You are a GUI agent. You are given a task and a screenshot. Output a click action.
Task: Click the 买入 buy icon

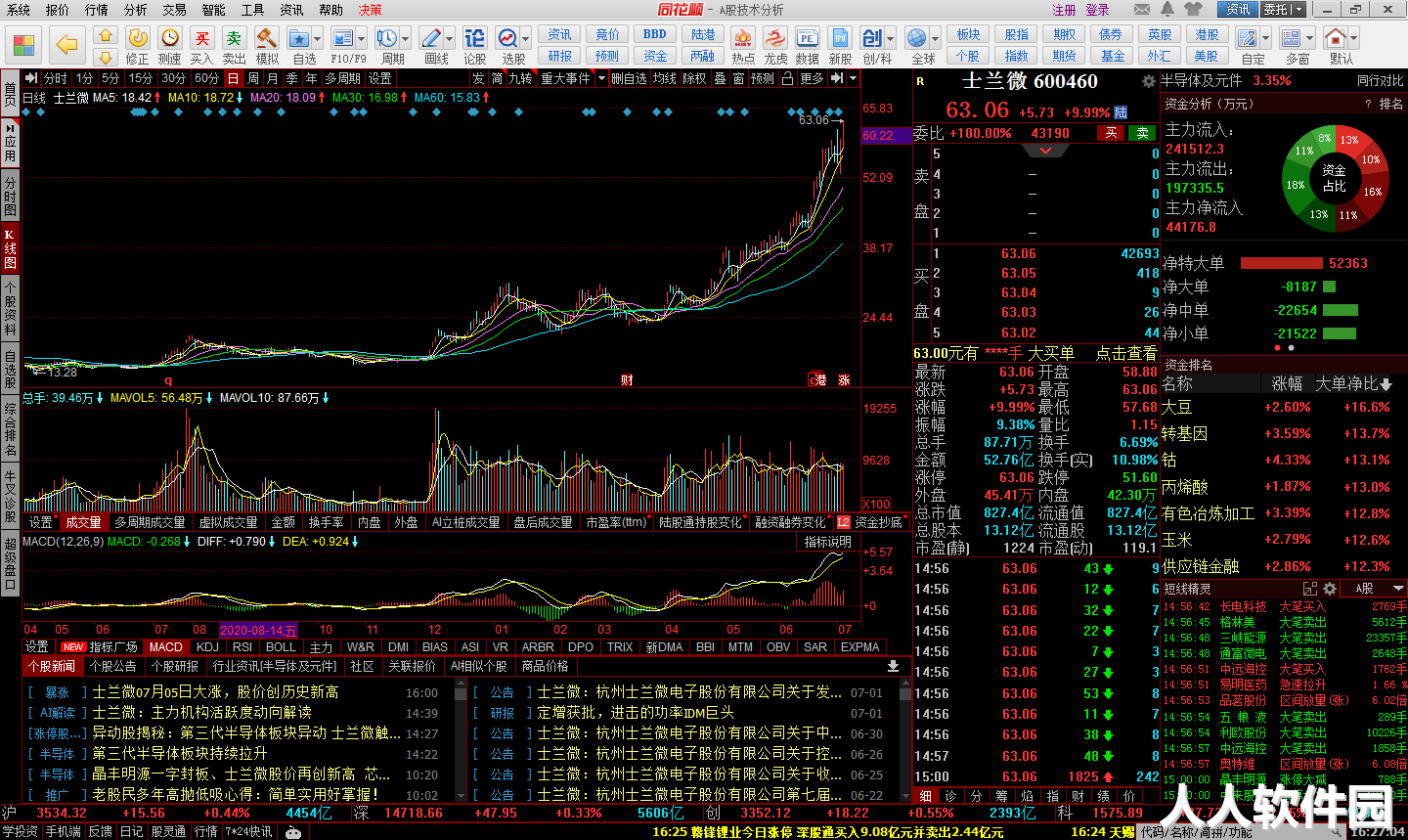(x=202, y=38)
